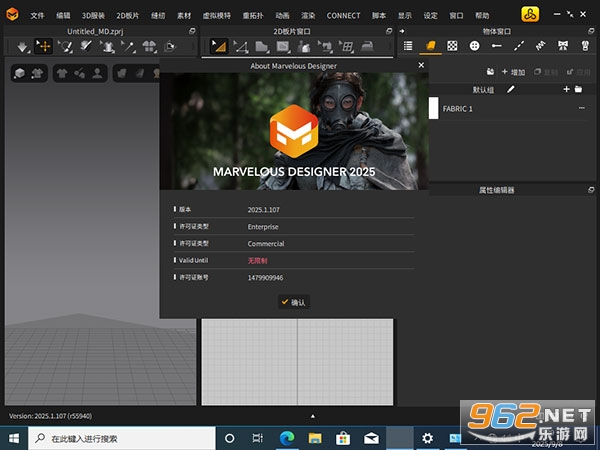Toggle the t-shirt display icon in 3D view

tap(62, 73)
